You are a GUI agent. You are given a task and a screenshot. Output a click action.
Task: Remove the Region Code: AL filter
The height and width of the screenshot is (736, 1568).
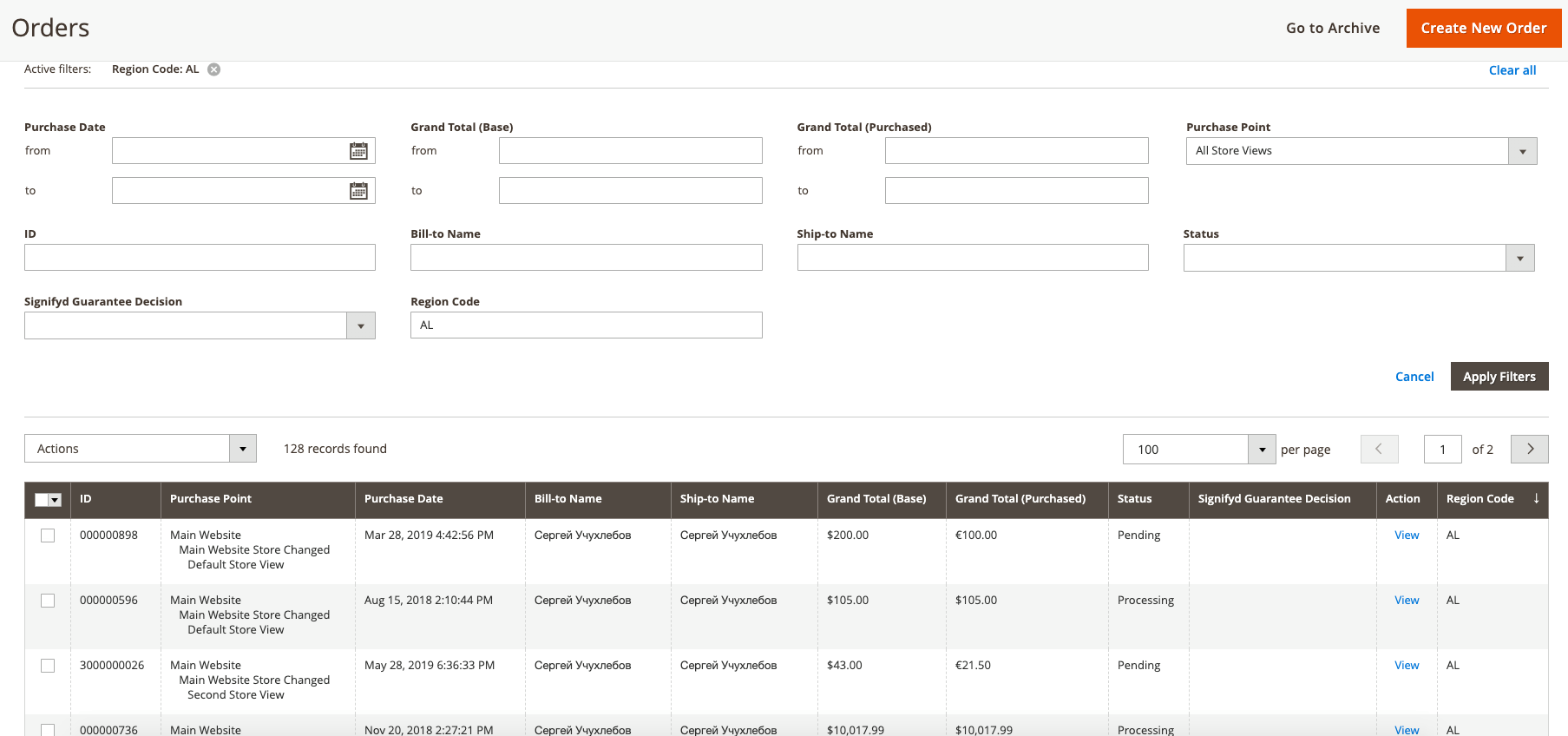213,69
